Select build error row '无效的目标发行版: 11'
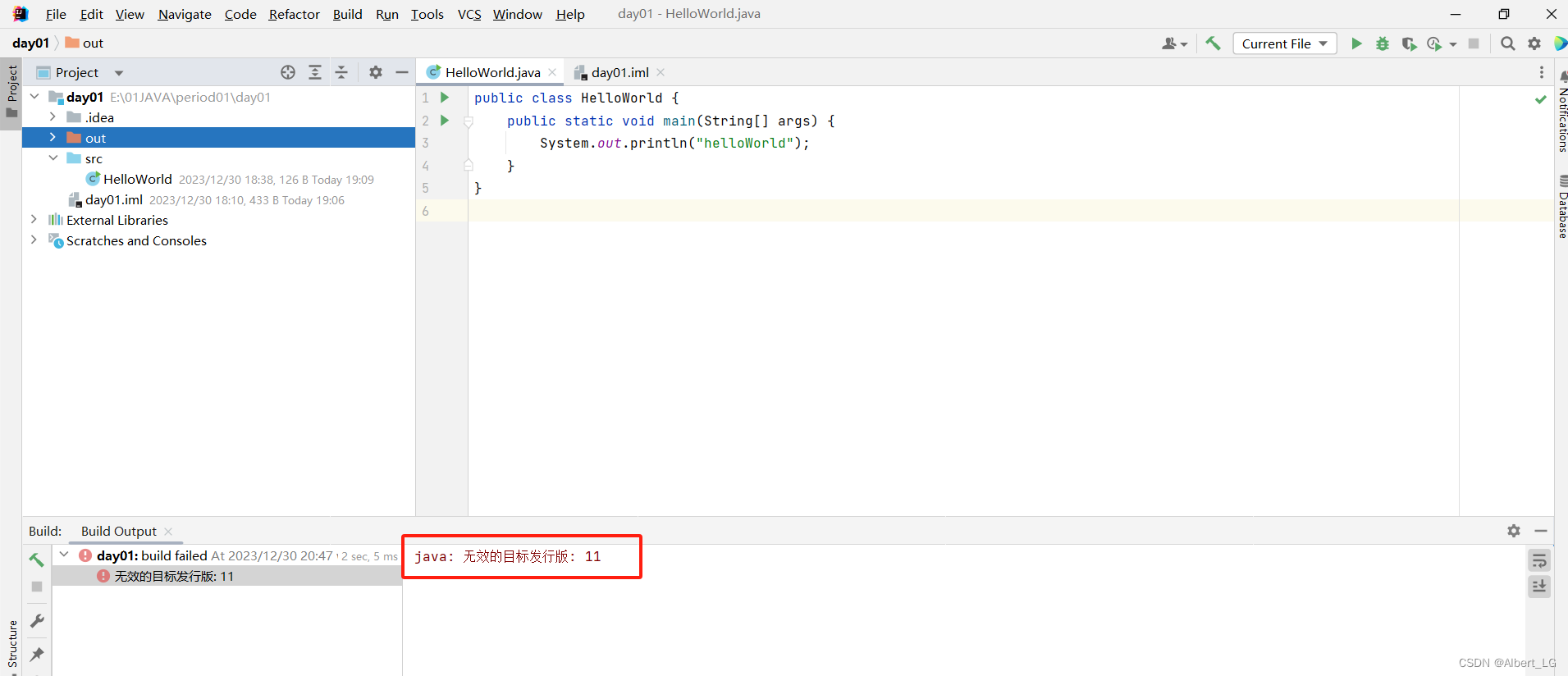Screen dimensions: 1568x676 pos(226,576)
